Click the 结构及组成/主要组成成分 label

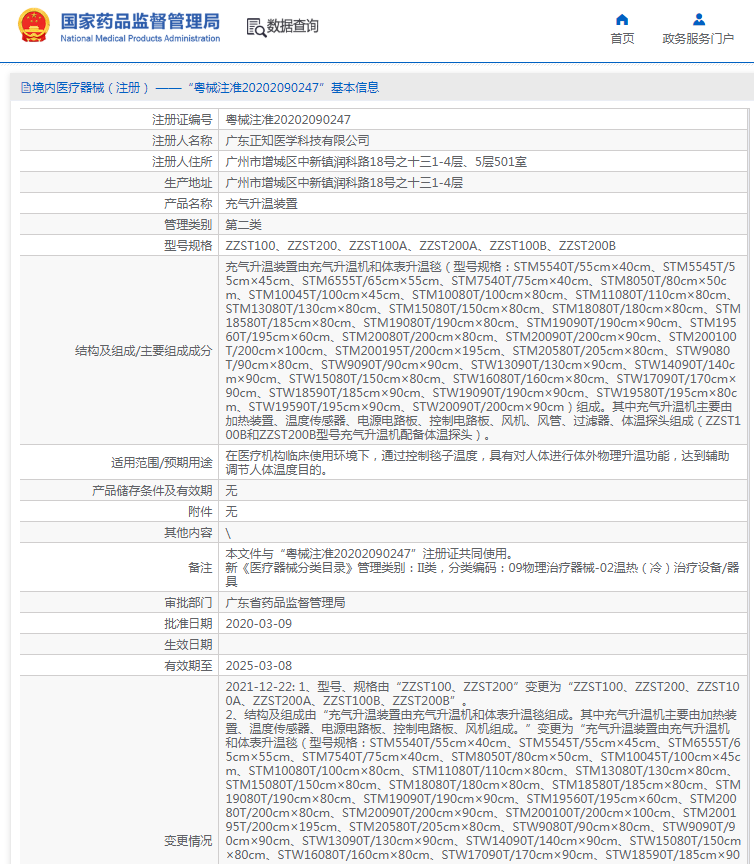[x=143, y=350]
